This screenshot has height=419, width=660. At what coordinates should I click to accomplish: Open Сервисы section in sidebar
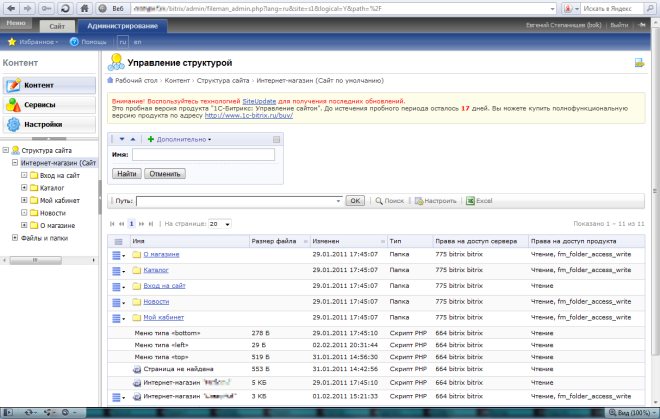49,105
